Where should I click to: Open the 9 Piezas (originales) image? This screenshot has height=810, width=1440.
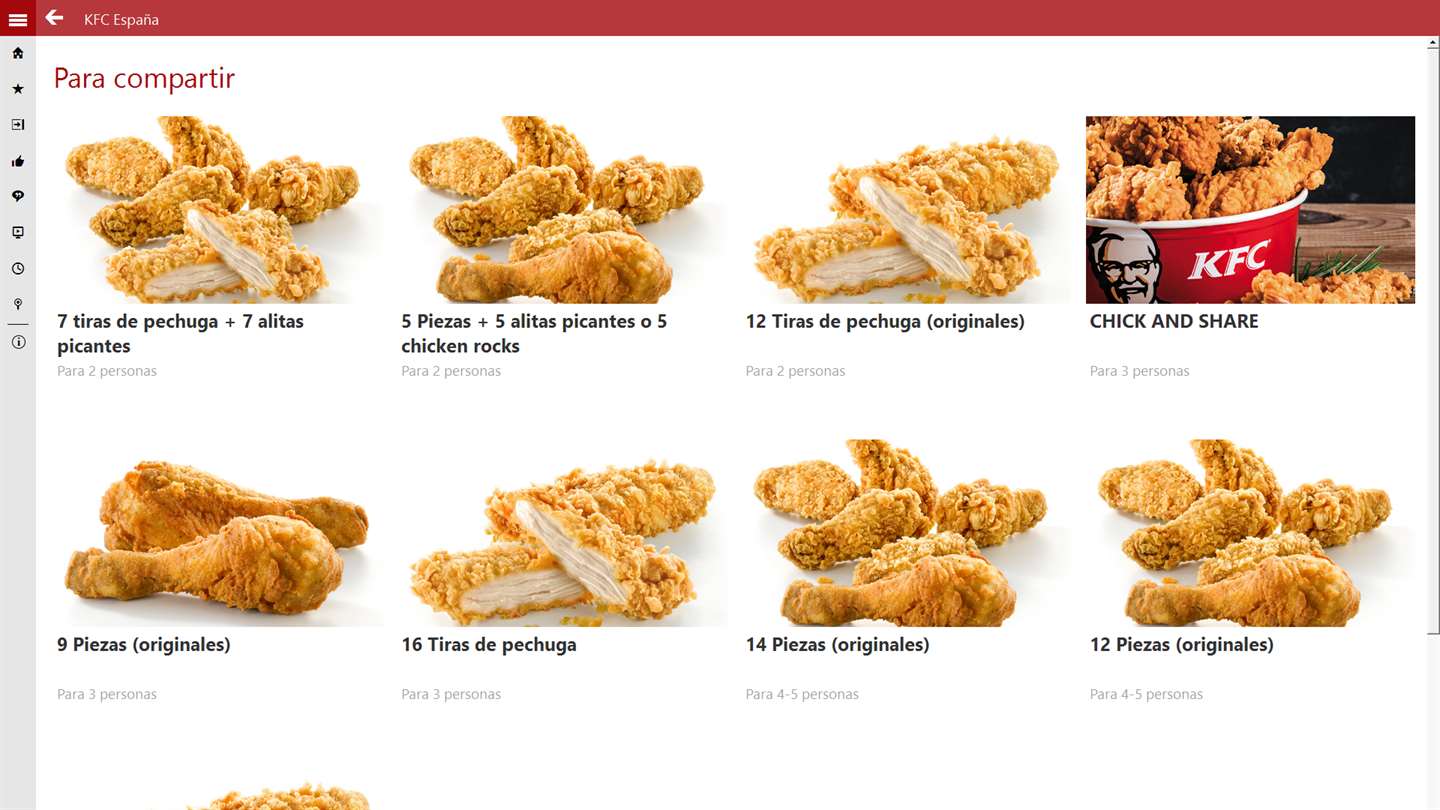pyautogui.click(x=218, y=533)
